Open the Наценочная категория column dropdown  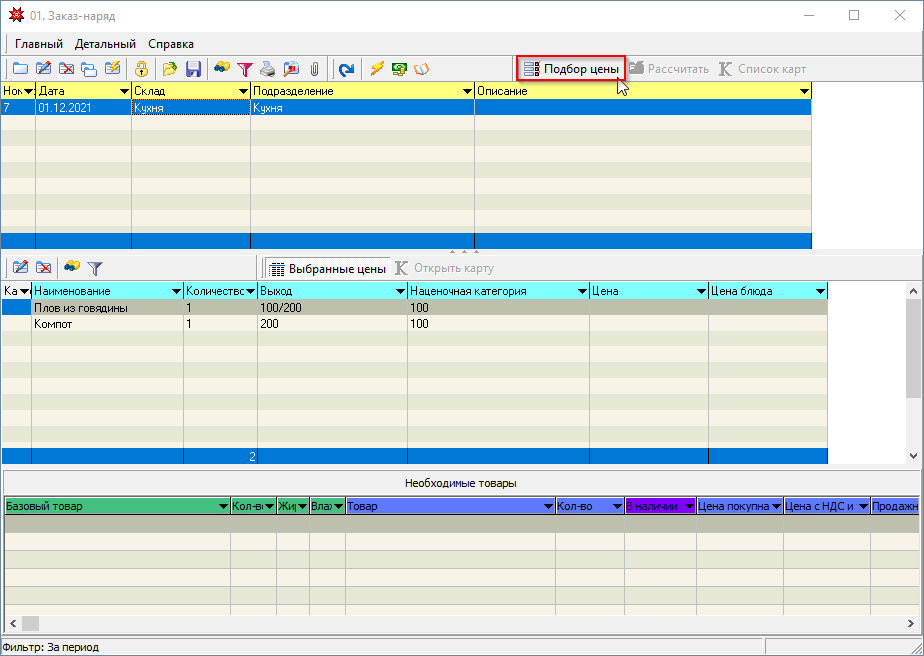(x=581, y=291)
